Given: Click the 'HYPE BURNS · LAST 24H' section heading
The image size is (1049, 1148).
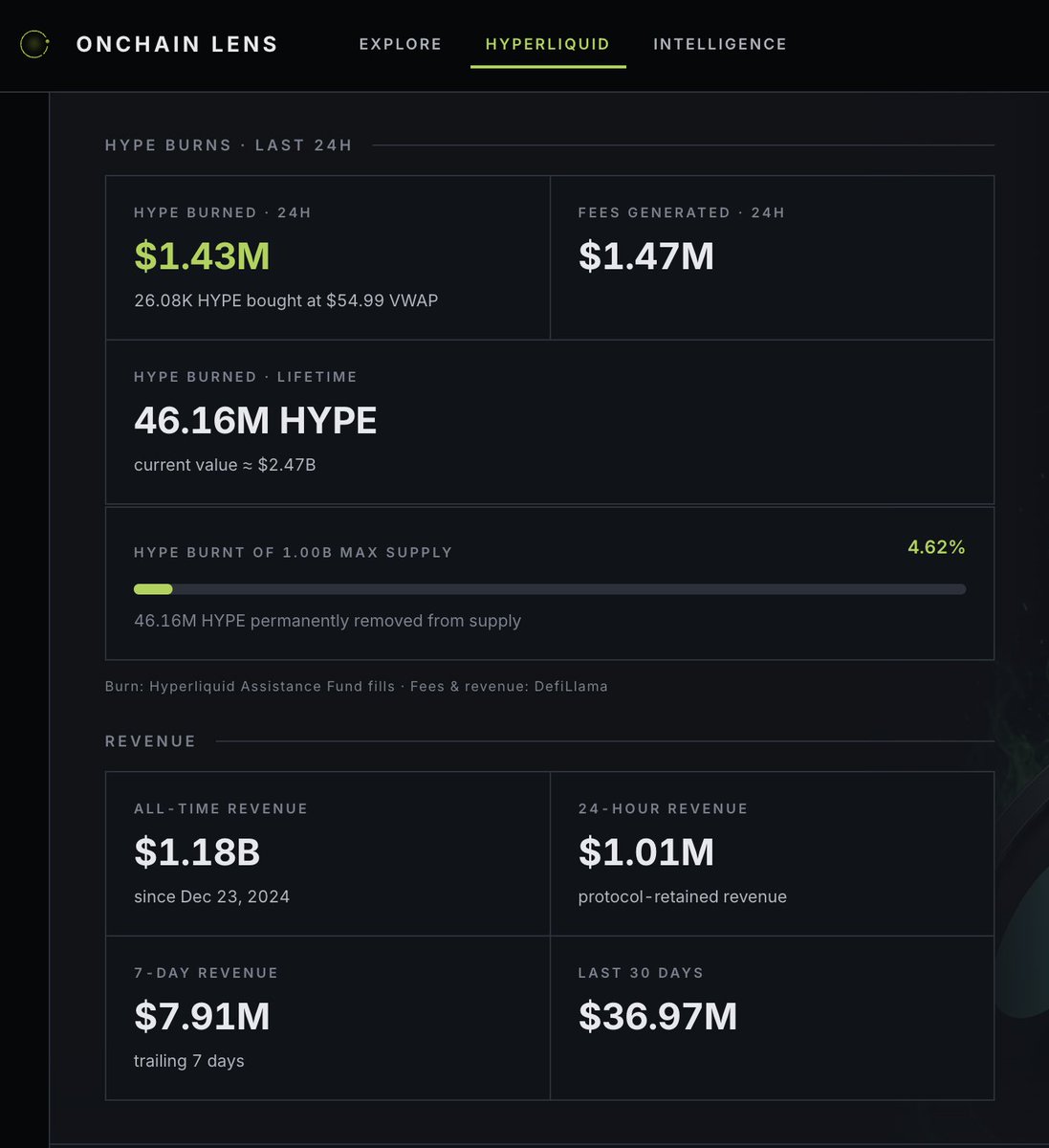Looking at the screenshot, I should pyautogui.click(x=229, y=145).
